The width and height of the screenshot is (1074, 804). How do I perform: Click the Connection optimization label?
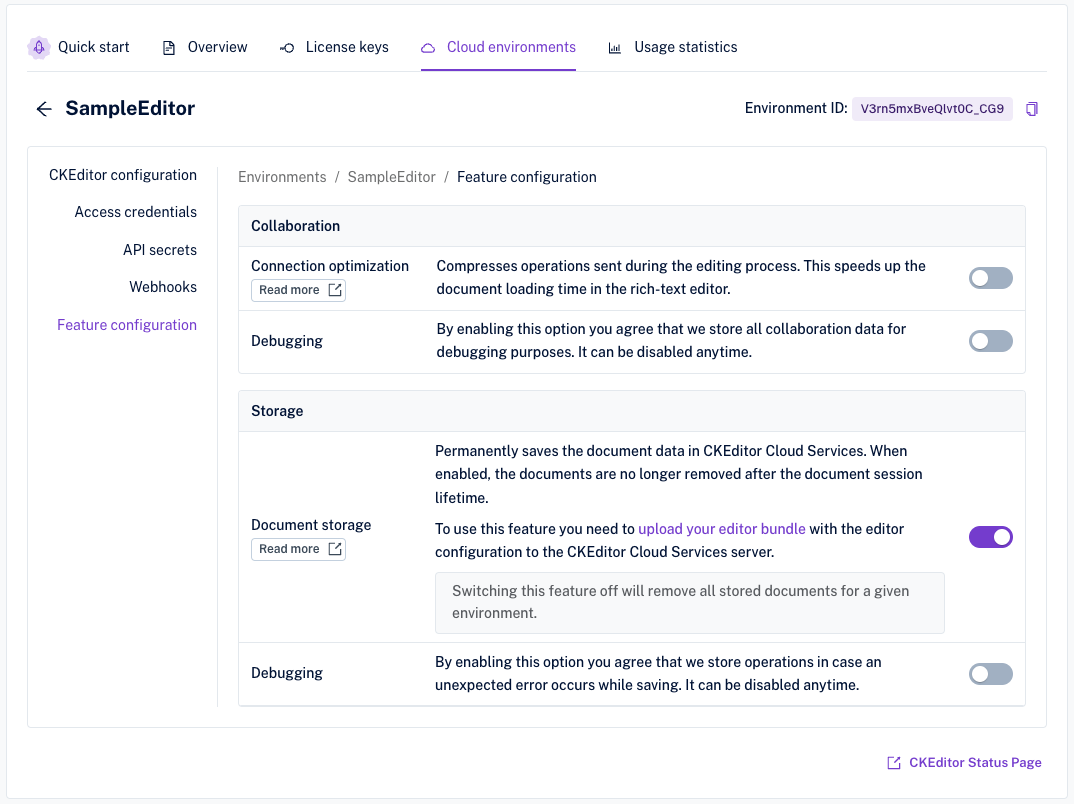[x=329, y=266]
